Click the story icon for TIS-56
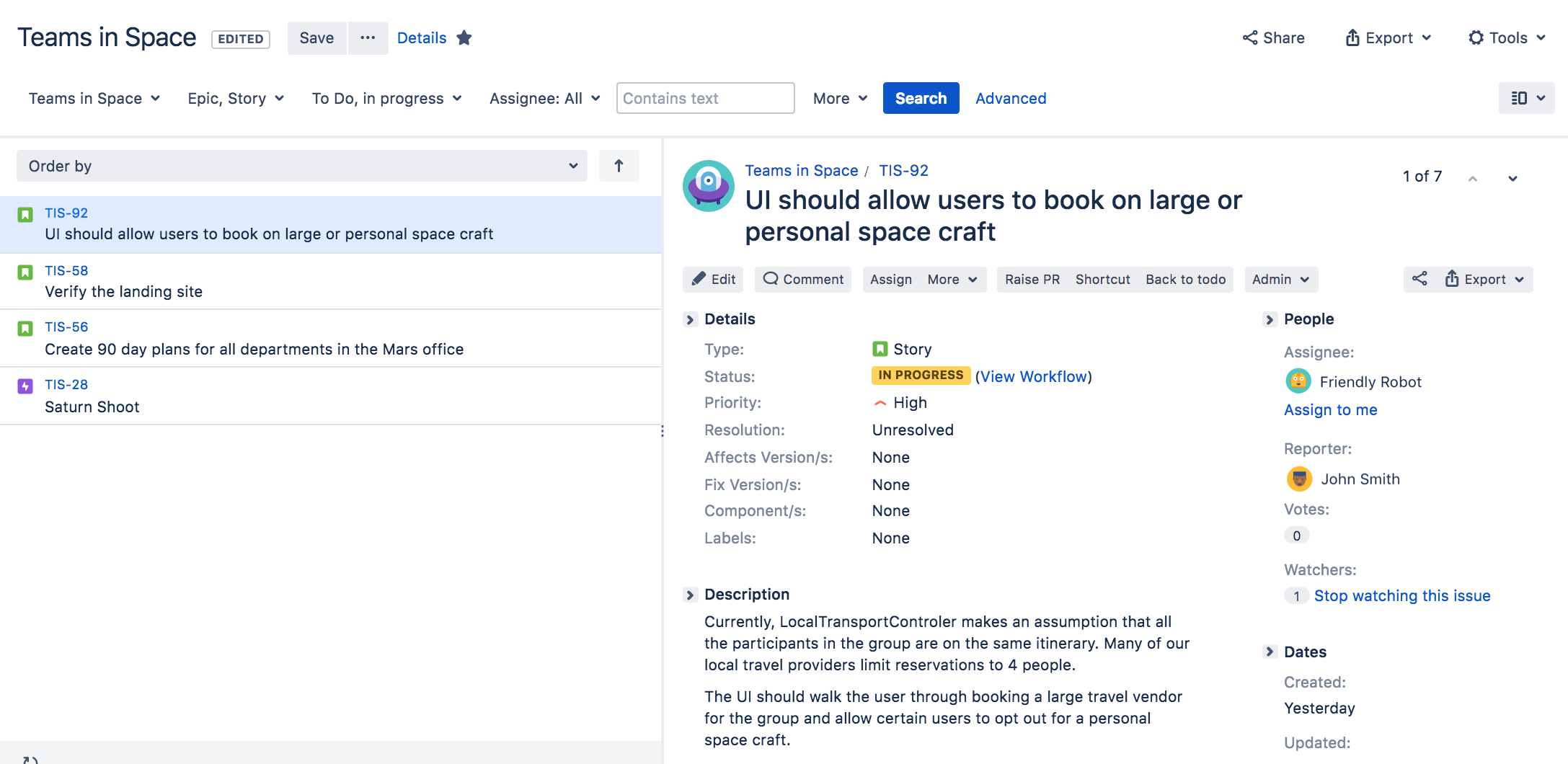1568x764 pixels. point(25,329)
